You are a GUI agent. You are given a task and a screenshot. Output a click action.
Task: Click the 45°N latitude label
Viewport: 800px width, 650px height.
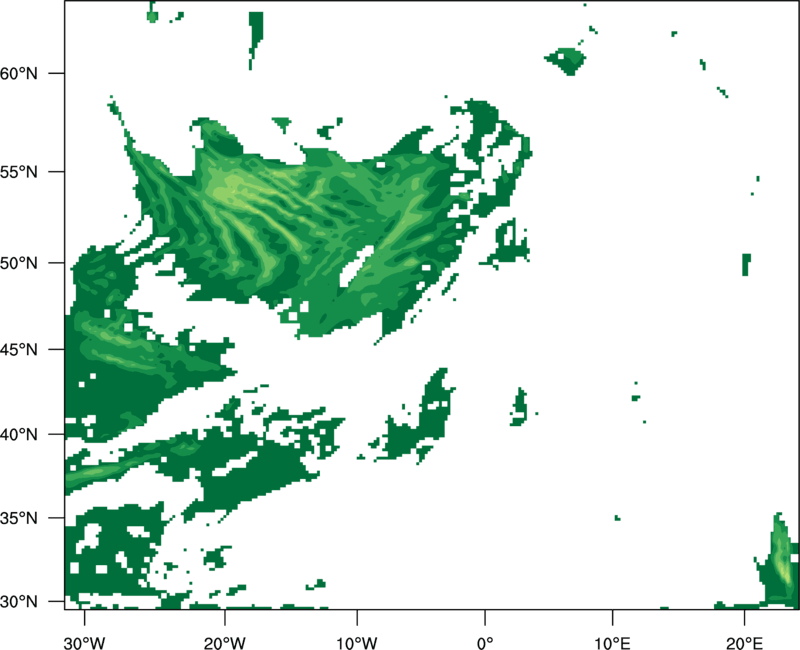[x=19, y=349]
